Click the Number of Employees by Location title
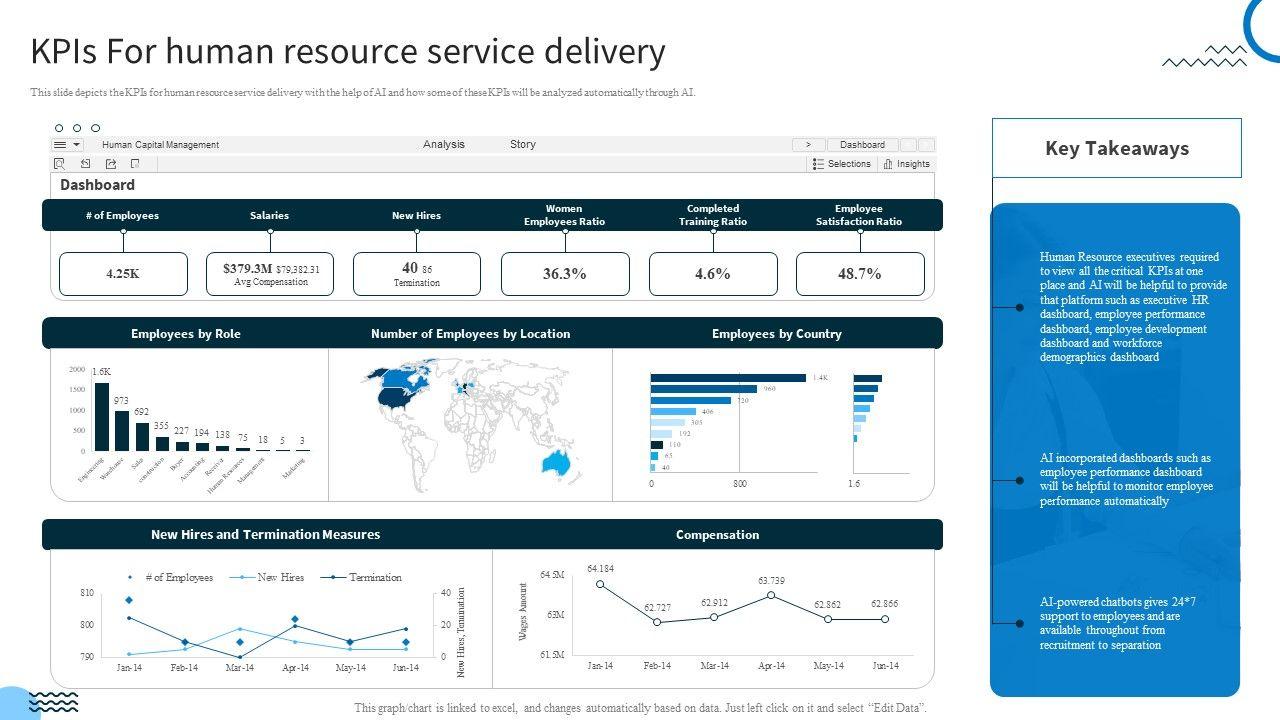The image size is (1280, 720). [471, 334]
